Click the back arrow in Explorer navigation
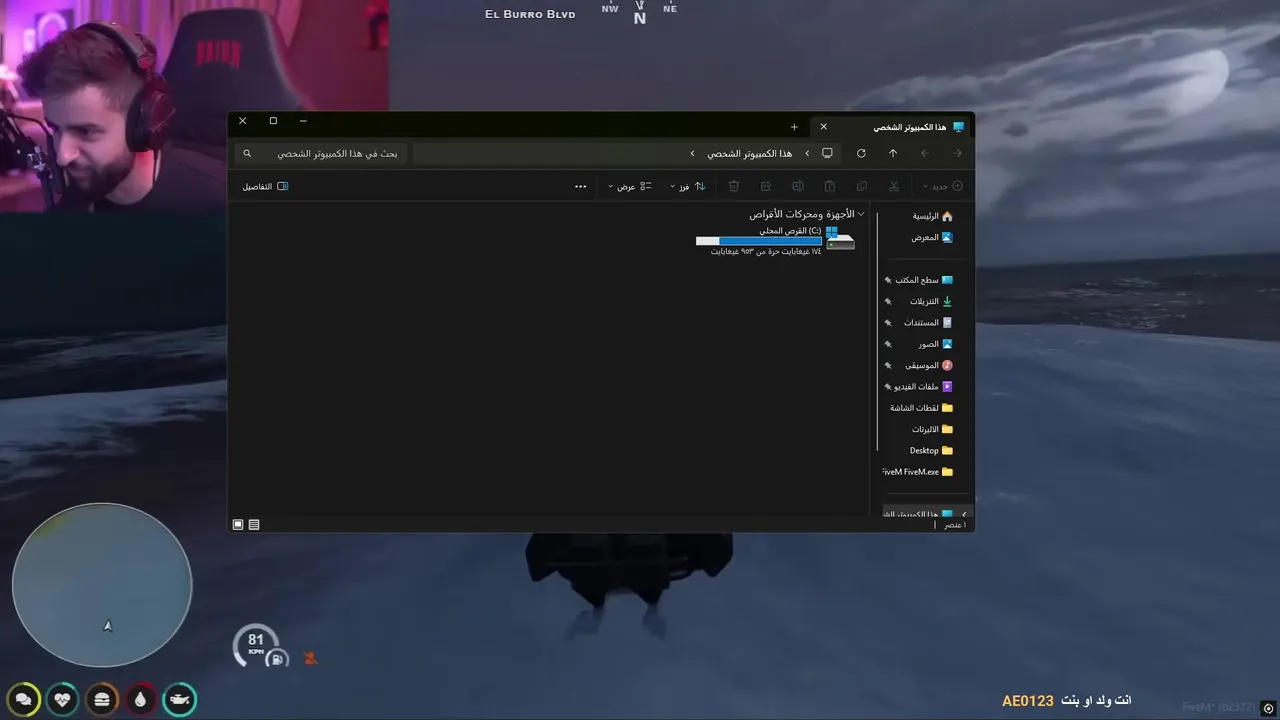Viewport: 1280px width, 720px height. point(958,153)
